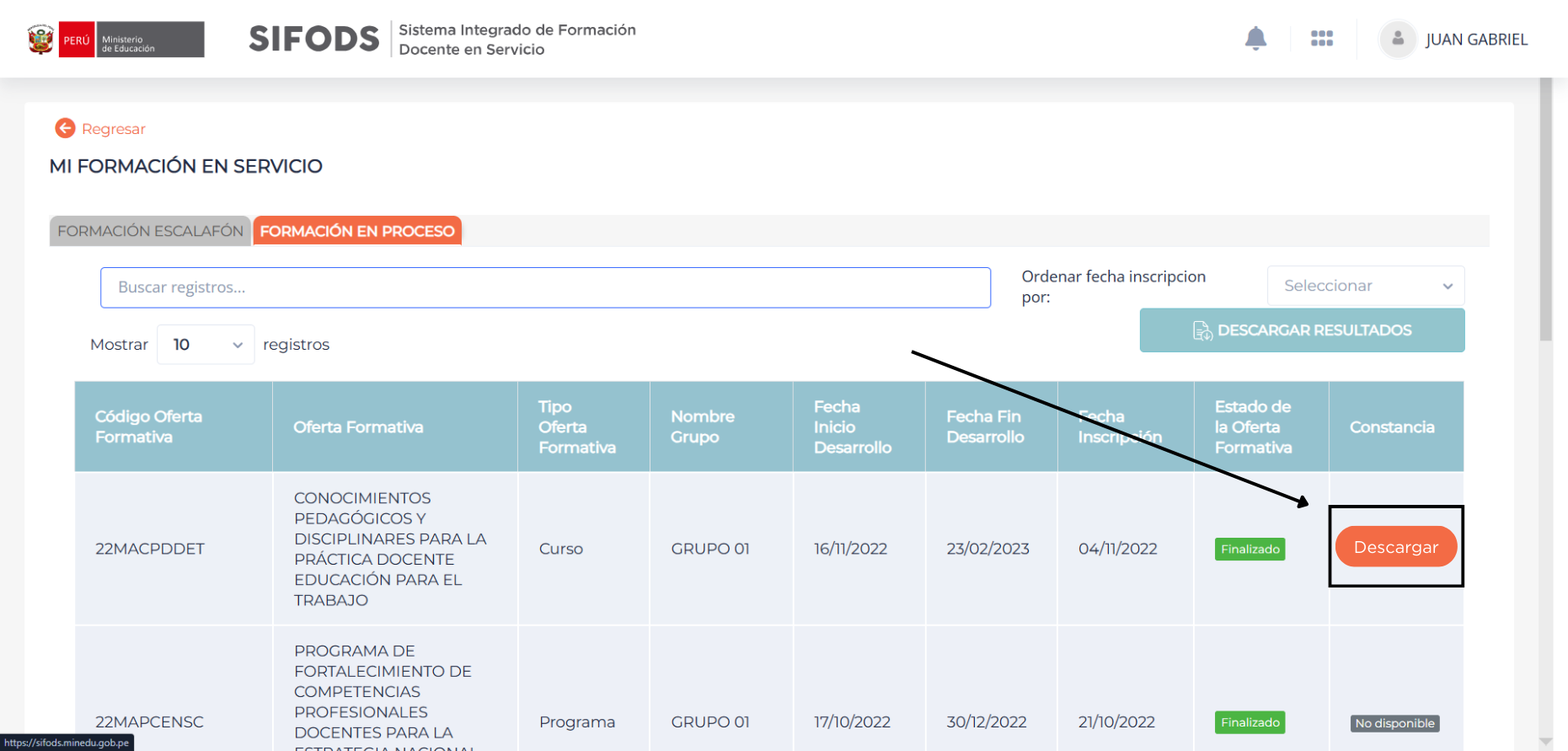Viewport: 1568px width, 751px height.
Task: Click the download file icon in Descargar Resultados
Action: tap(1201, 330)
